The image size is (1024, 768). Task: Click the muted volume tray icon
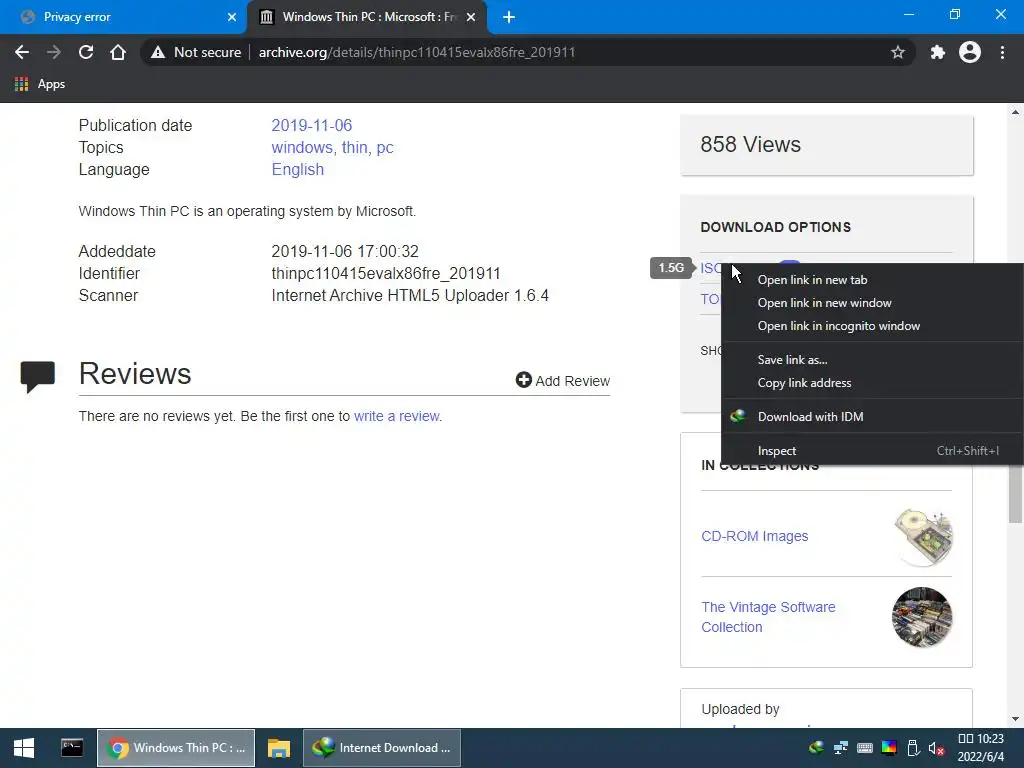click(936, 748)
